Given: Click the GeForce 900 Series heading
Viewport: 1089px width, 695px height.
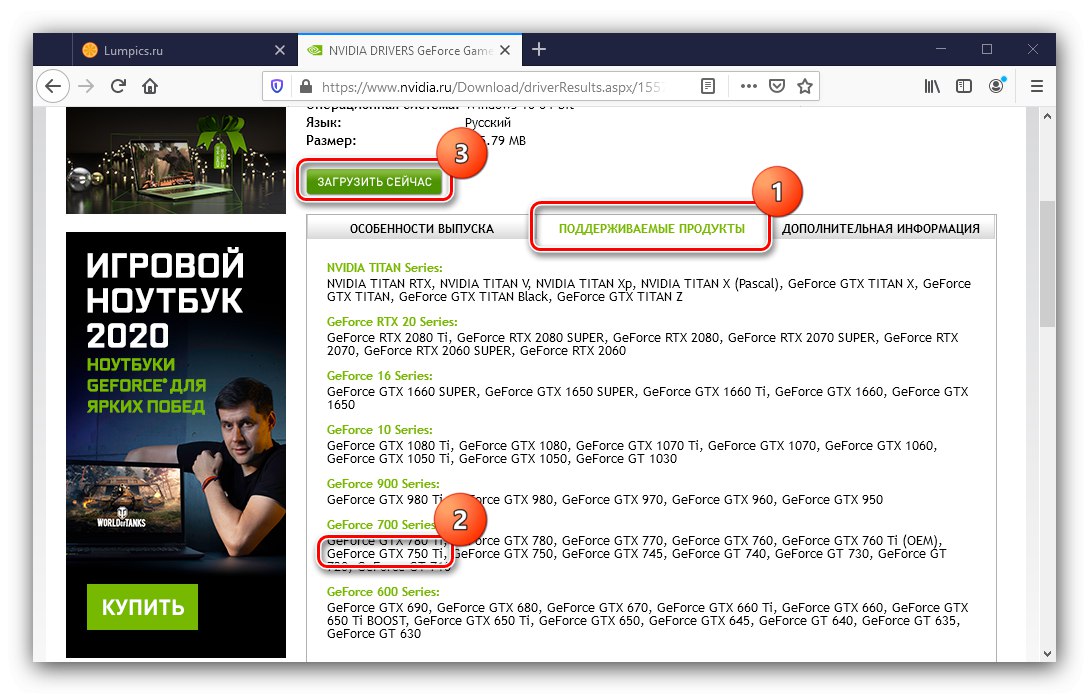Looking at the screenshot, I should click(383, 484).
